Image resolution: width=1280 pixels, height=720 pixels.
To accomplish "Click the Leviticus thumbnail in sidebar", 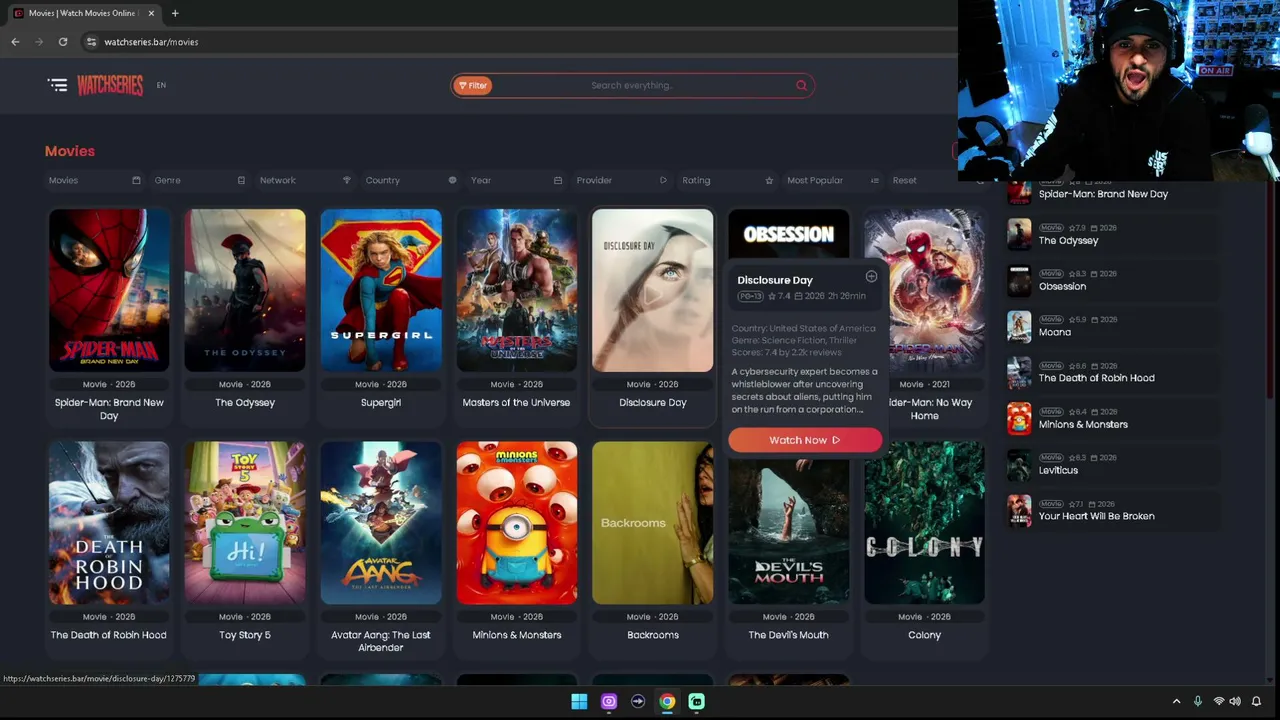I will point(1019,464).
